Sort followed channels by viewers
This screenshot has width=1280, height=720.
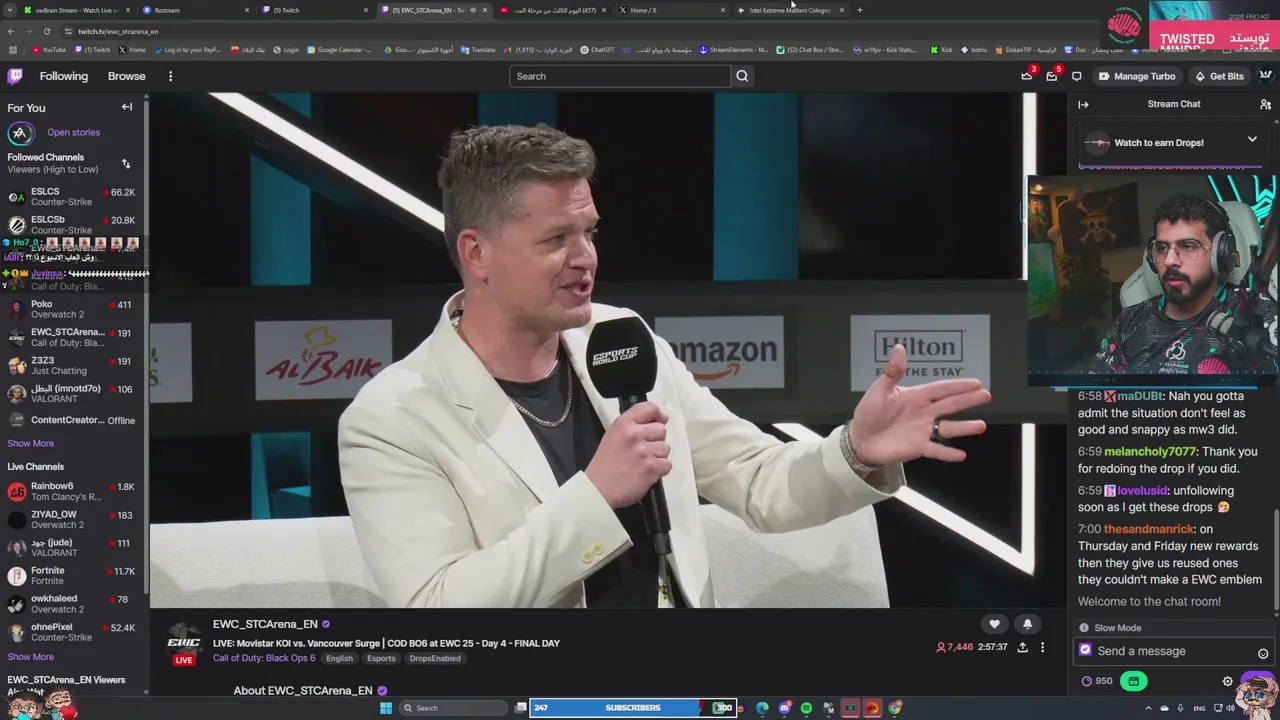pos(126,164)
